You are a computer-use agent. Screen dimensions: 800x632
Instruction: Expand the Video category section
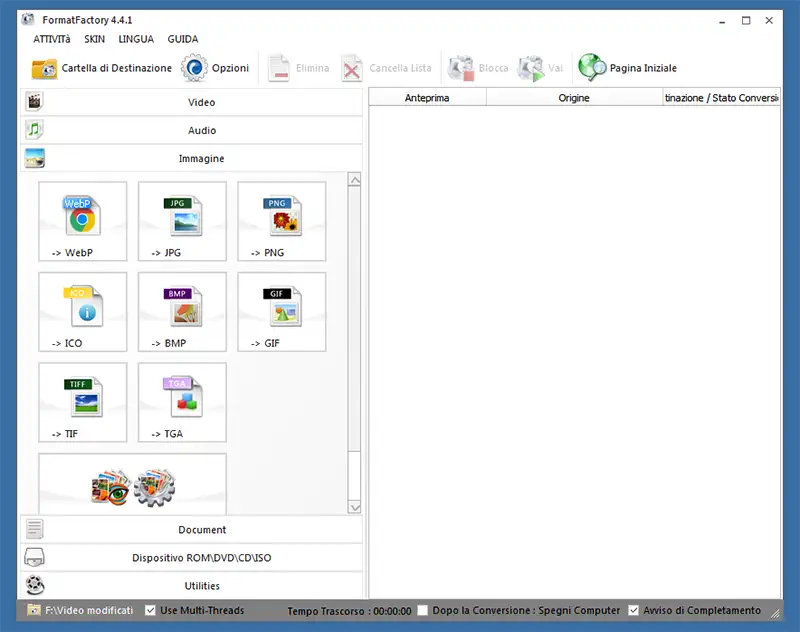[192, 102]
